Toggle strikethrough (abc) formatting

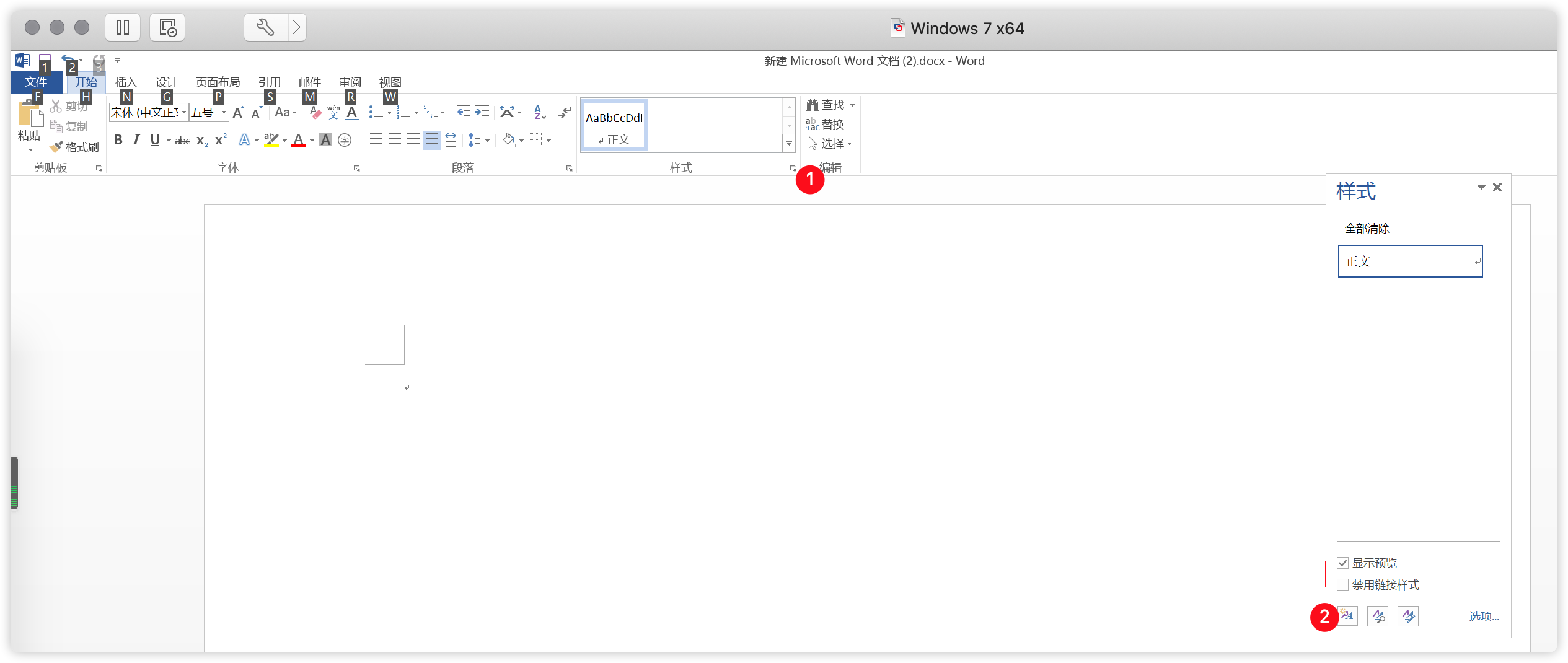pyautogui.click(x=182, y=141)
